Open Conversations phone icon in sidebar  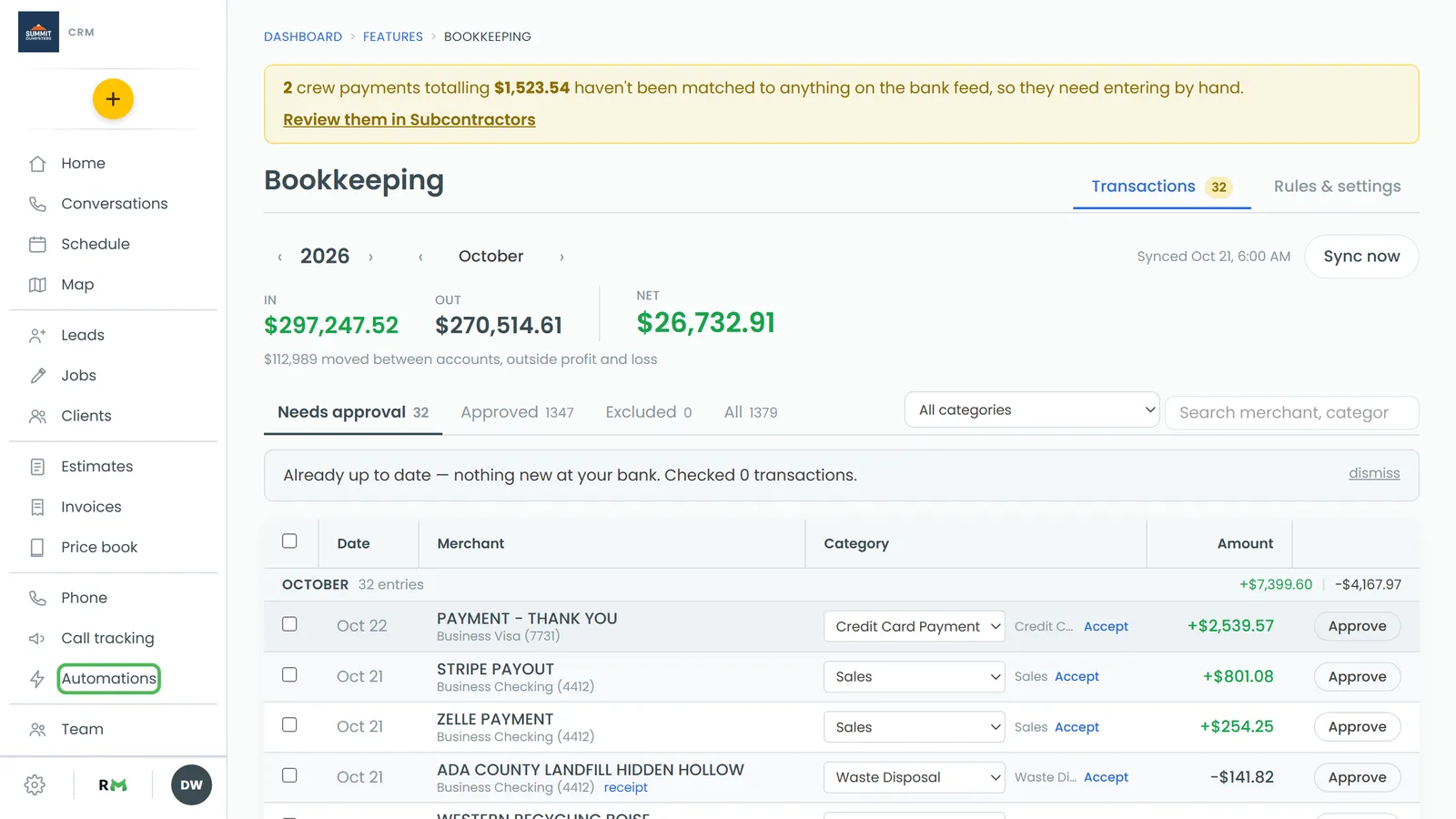point(37,204)
